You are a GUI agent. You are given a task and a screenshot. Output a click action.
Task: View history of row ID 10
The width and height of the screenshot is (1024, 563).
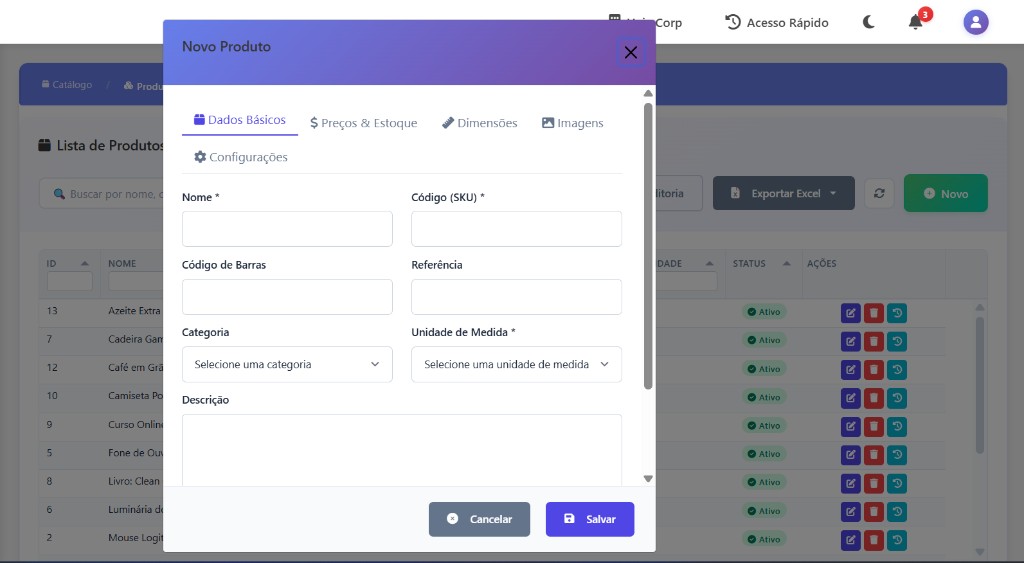pos(897,398)
